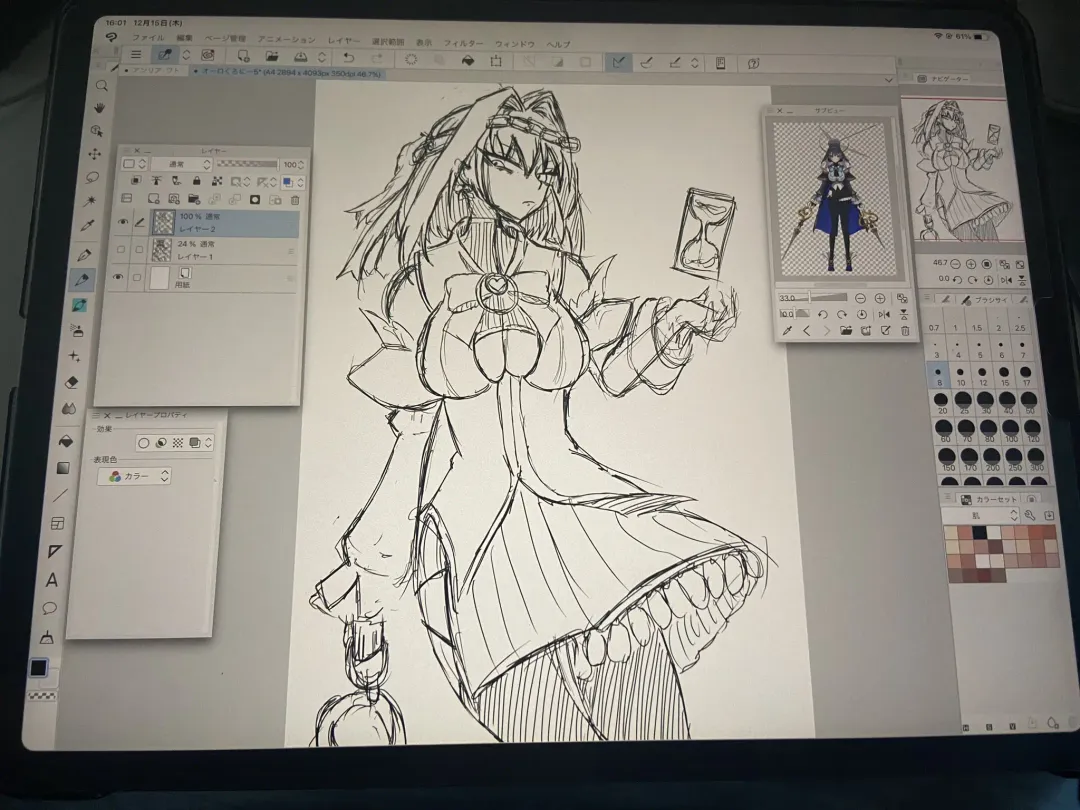Screen dimensions: 1080x810
Task: Pick the Text tool (A icon)
Action: tap(52, 580)
